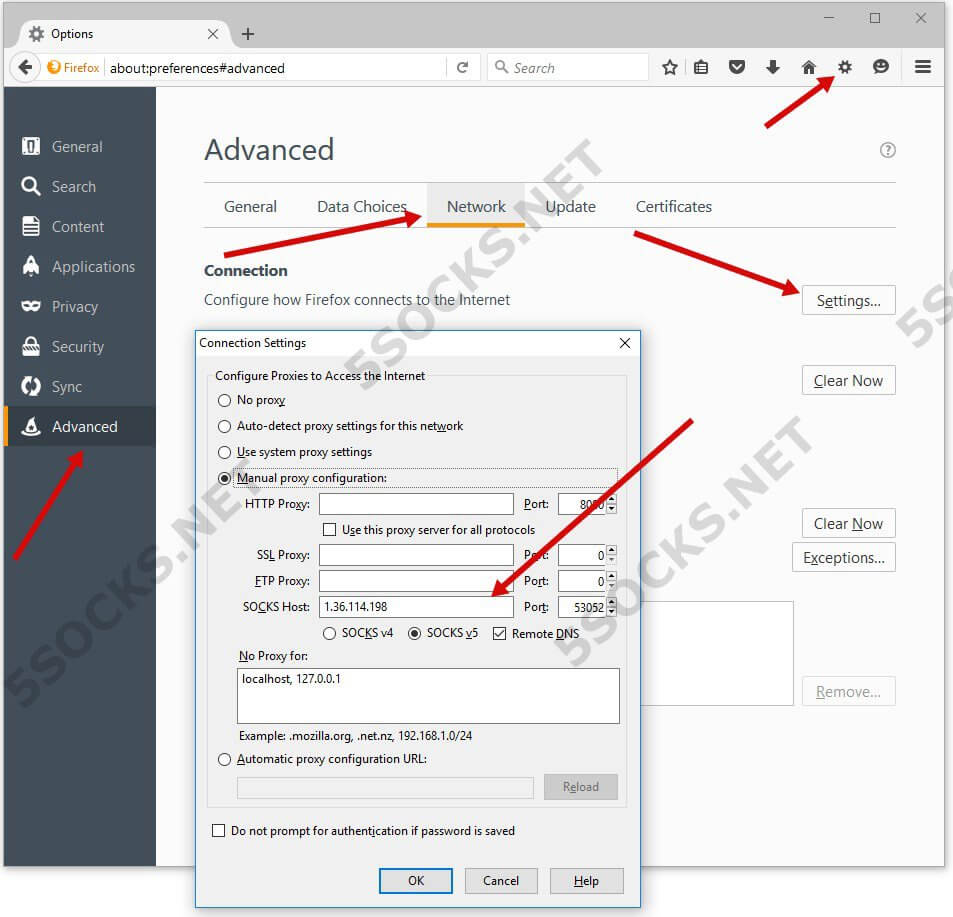The image size is (953, 917).
Task: Choose SOCKS v4
Action: [x=329, y=634]
